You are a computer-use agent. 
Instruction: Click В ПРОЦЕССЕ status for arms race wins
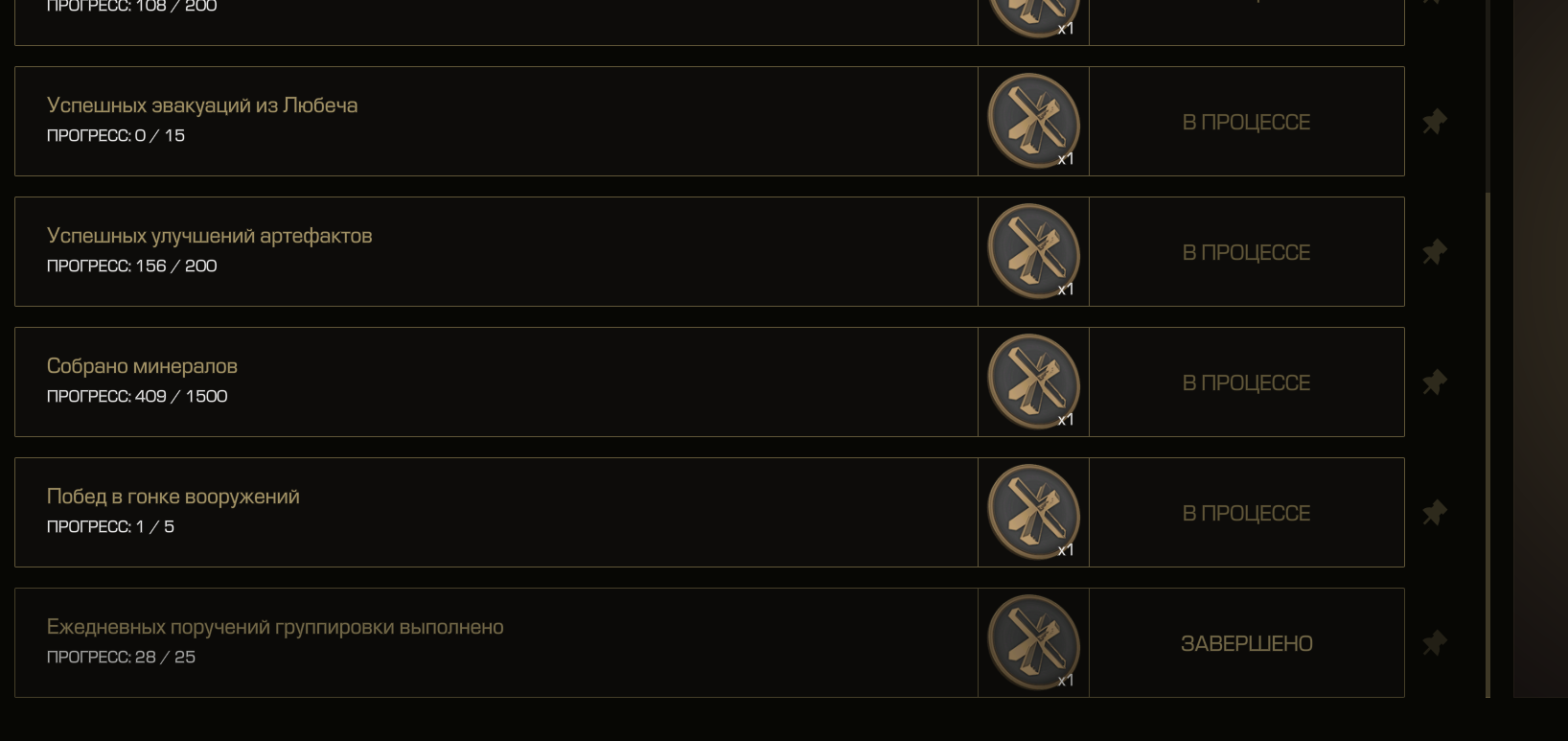click(x=1246, y=514)
